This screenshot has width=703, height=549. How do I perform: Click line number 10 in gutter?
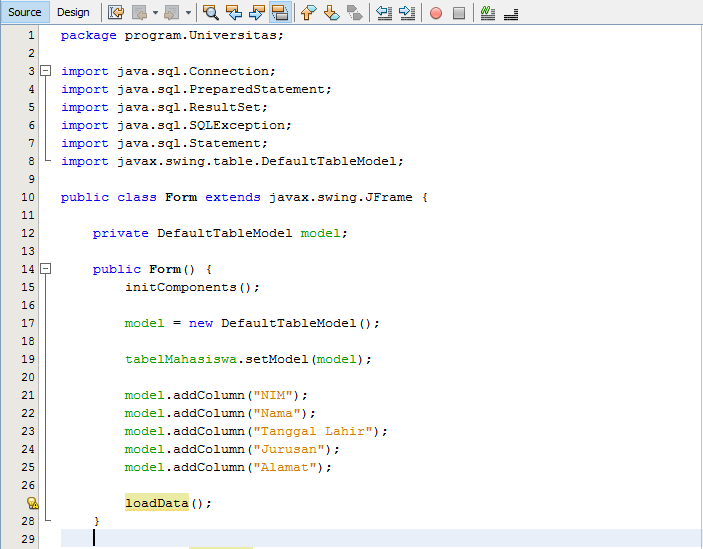(x=28, y=197)
